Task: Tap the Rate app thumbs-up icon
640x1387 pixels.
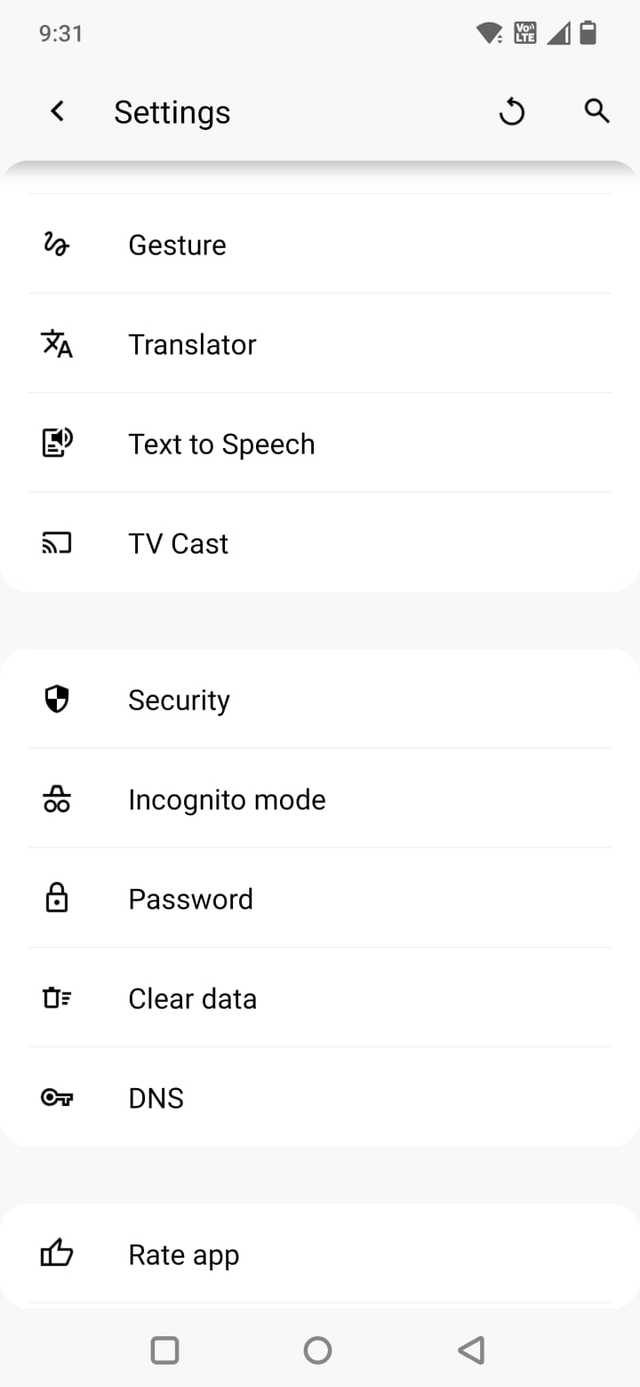Action: (x=57, y=1254)
